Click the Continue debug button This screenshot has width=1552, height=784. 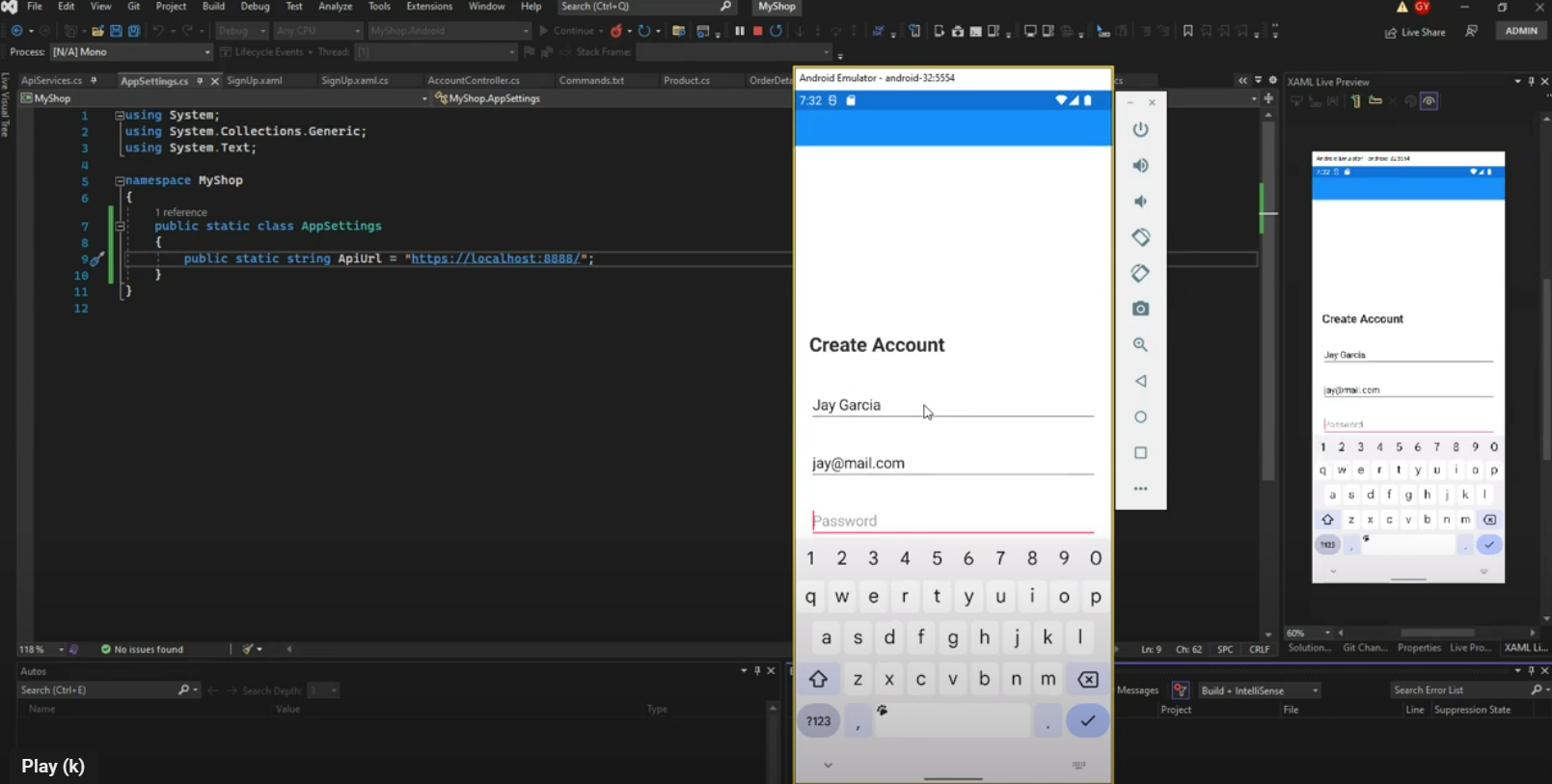[567, 31]
